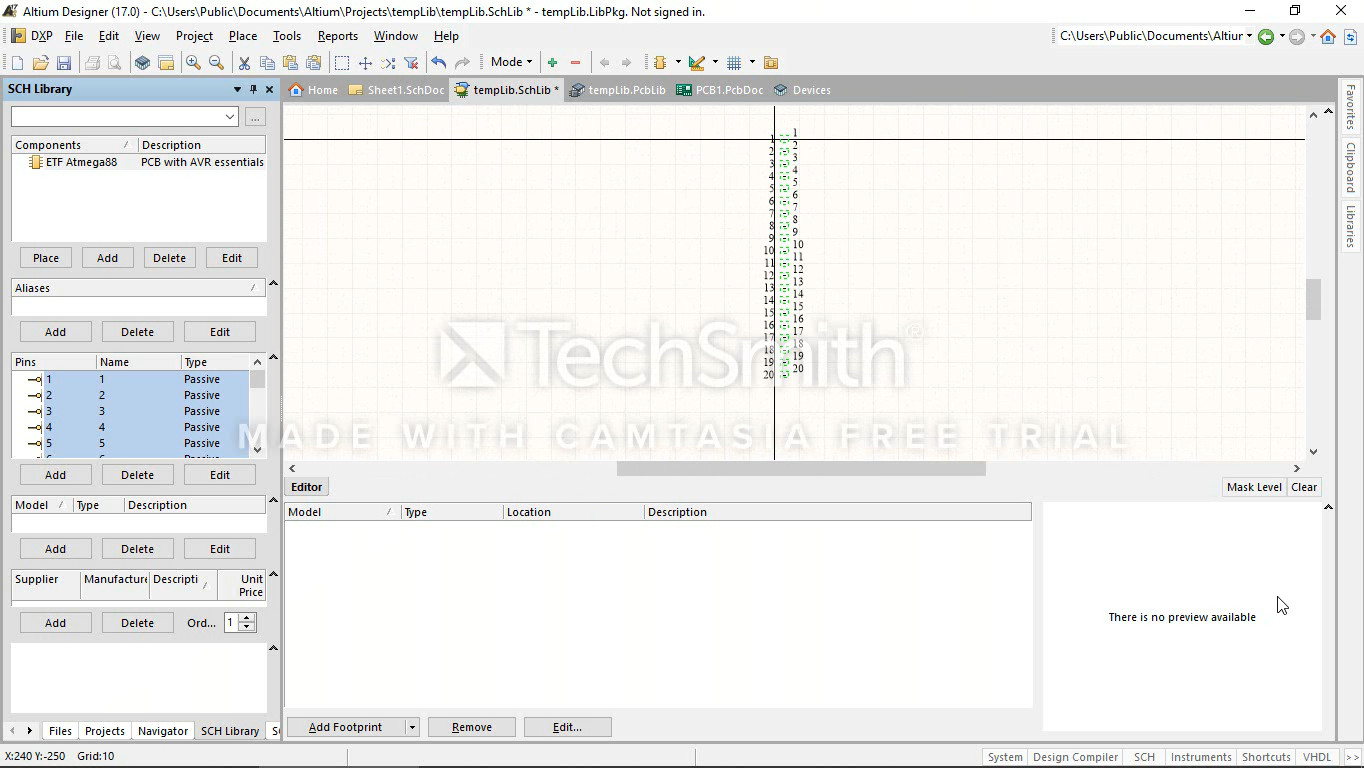Increase the order quantity stepper
The image size is (1364, 768).
coord(247,618)
